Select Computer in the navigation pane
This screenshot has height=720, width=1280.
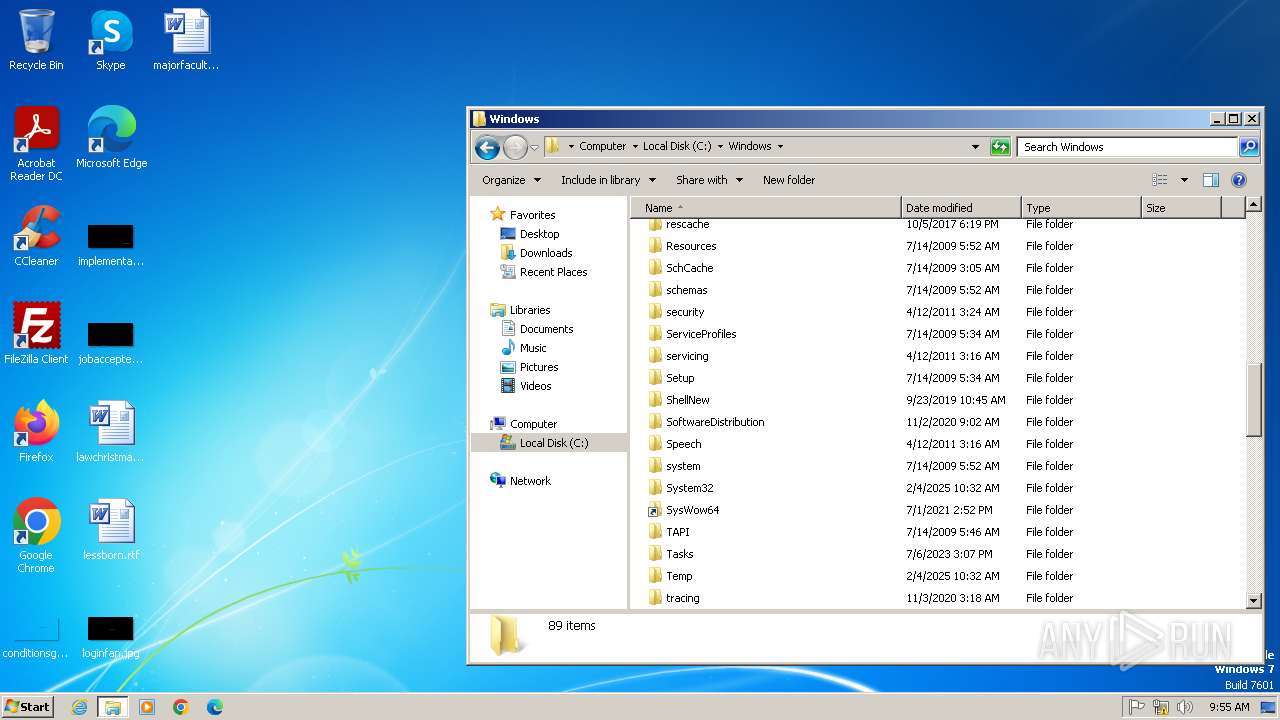tap(533, 424)
